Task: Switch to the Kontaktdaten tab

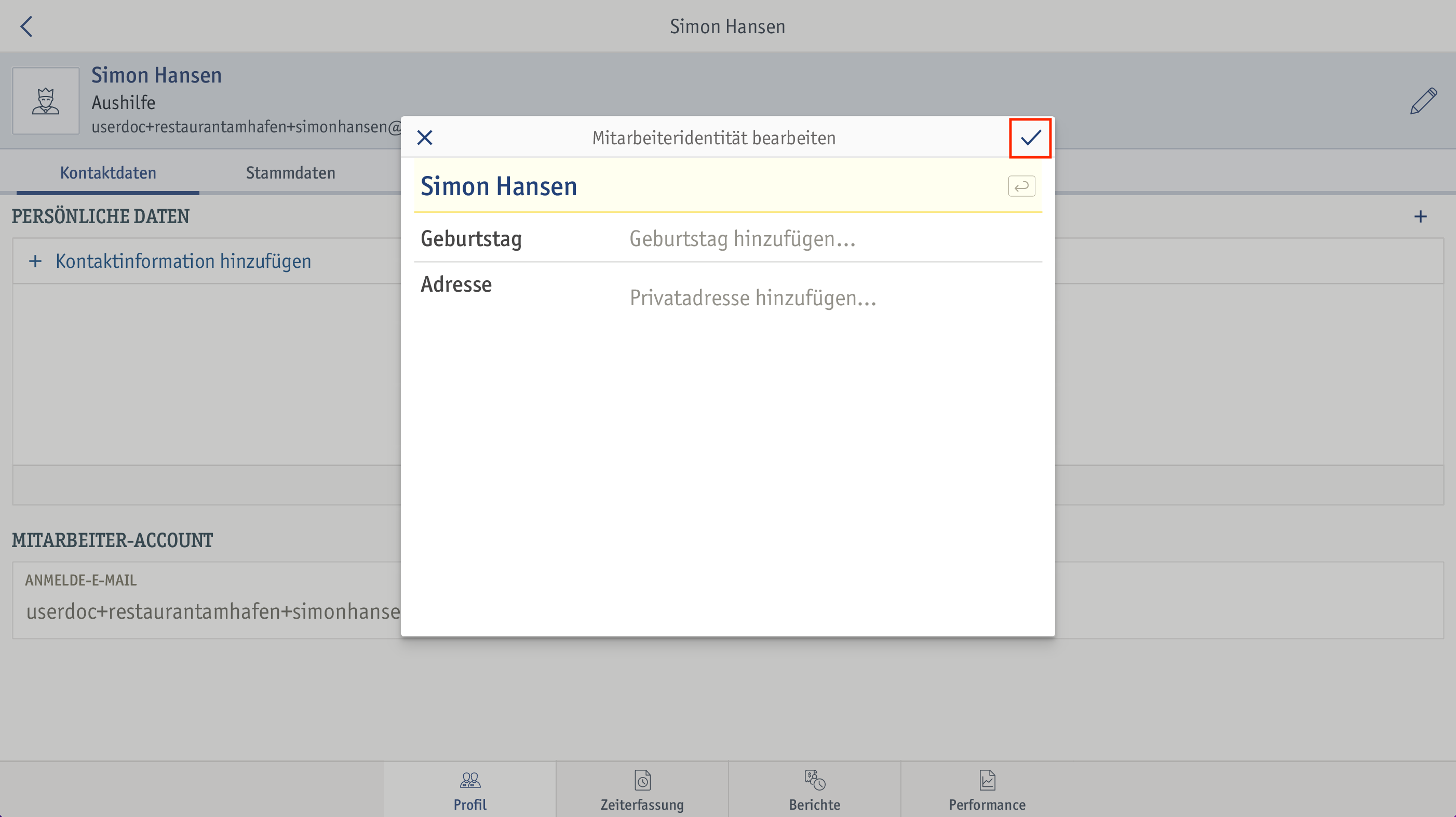Action: 108,172
